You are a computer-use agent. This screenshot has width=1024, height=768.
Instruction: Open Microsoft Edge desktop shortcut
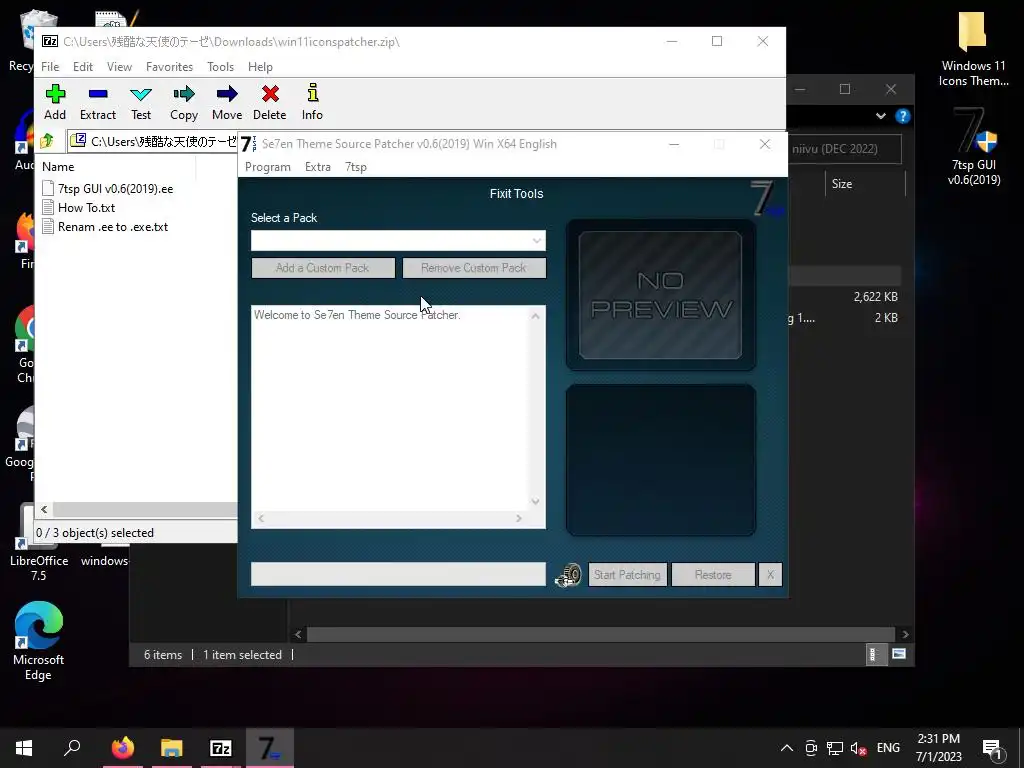tap(38, 641)
